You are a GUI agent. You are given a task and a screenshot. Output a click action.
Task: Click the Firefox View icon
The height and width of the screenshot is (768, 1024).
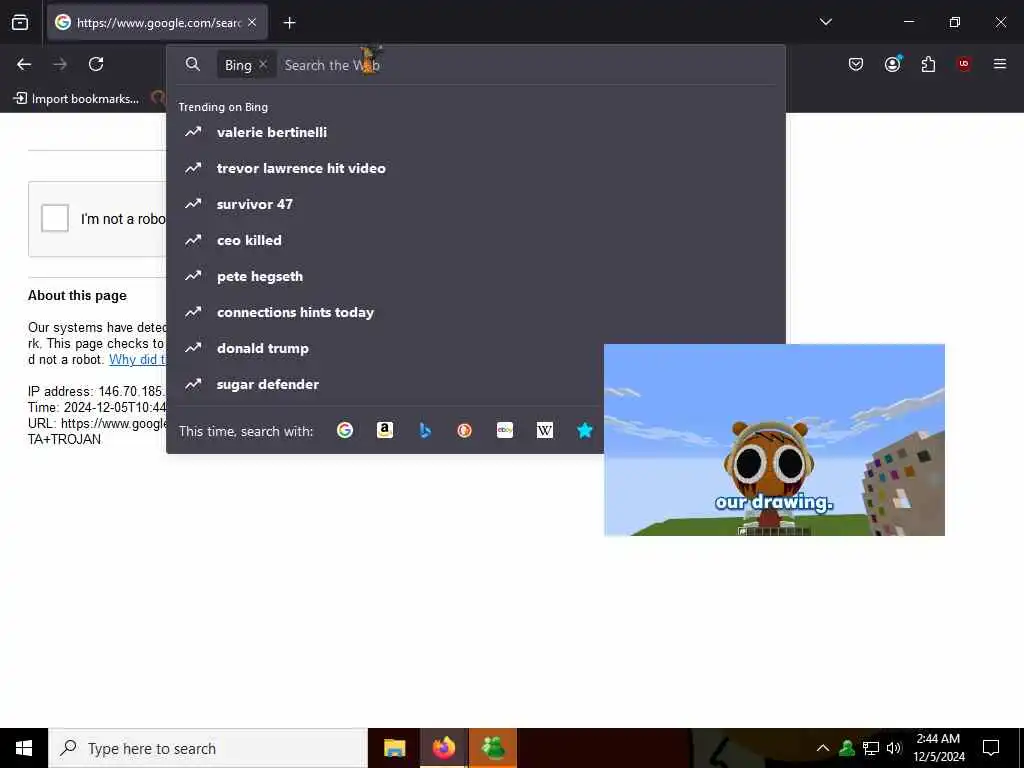tap(20, 22)
